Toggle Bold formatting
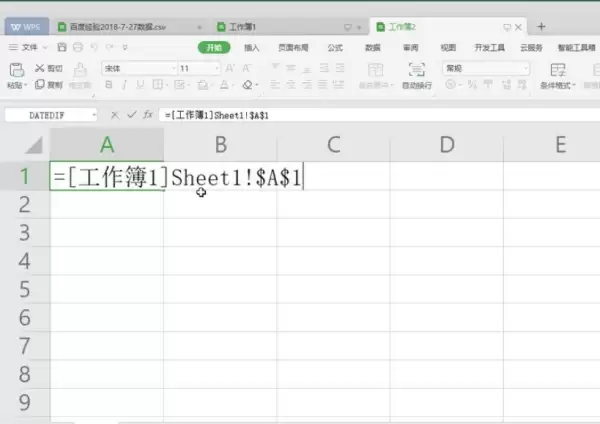 tap(109, 85)
